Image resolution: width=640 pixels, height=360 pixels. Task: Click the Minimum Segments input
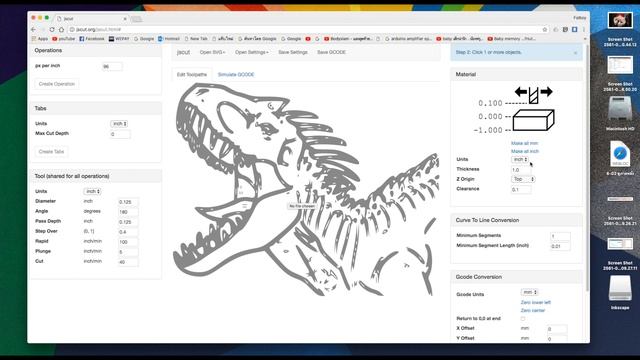coord(560,236)
